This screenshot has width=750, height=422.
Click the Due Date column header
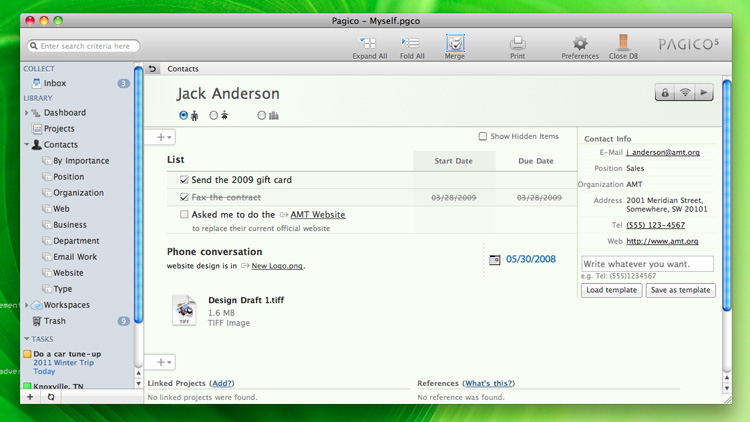pos(536,161)
